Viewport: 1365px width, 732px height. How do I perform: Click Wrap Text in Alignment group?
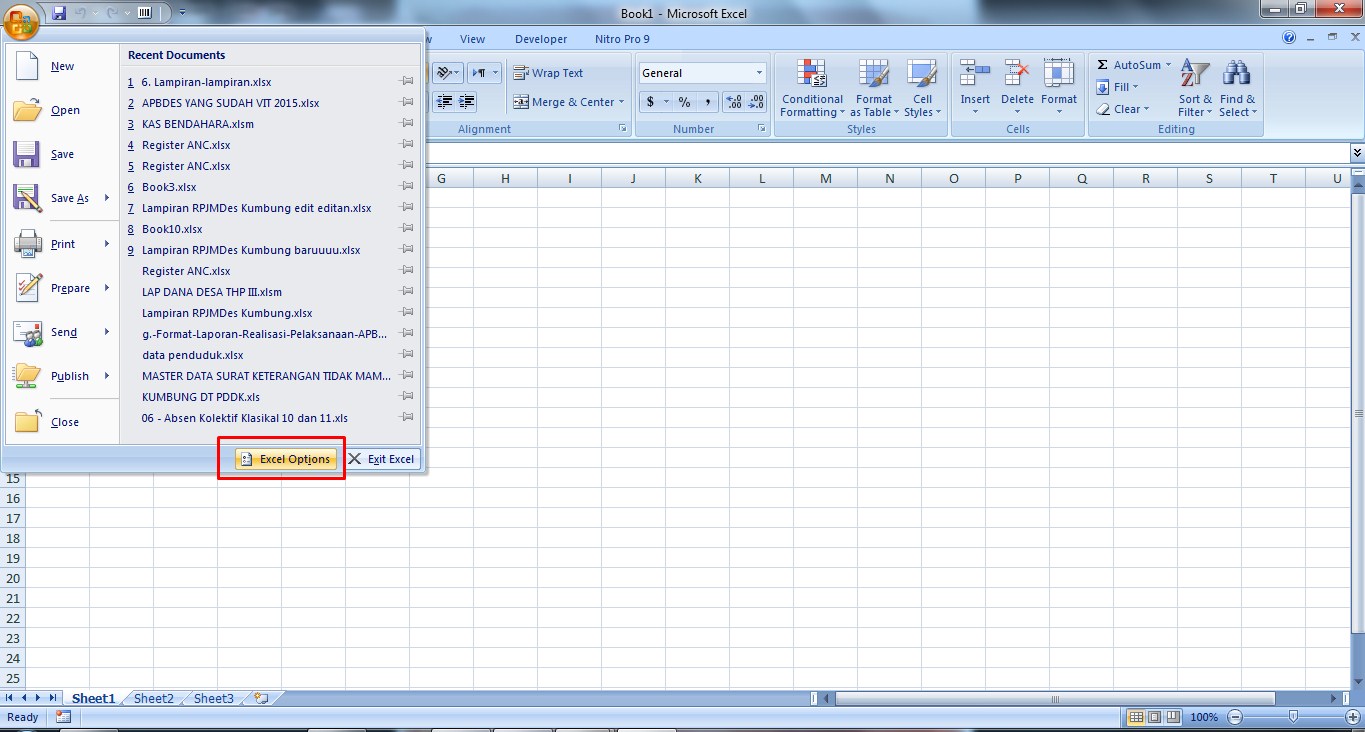[548, 73]
